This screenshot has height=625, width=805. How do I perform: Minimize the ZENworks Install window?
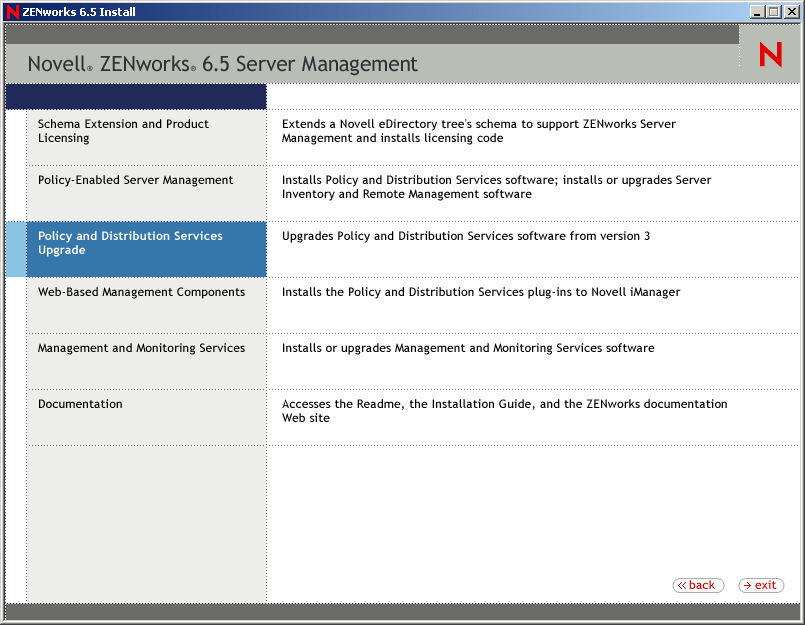[758, 11]
